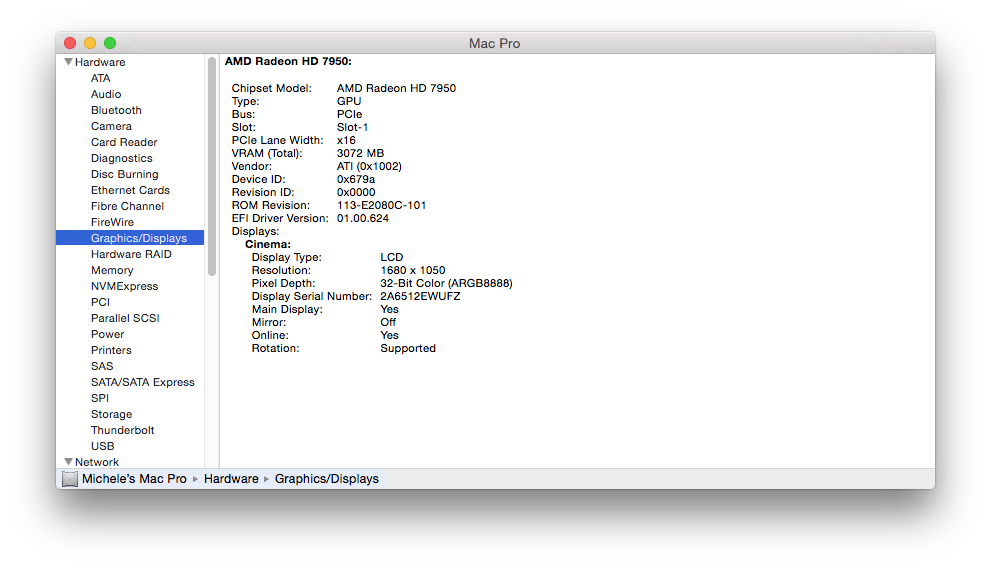Click the Network category label

point(97,462)
